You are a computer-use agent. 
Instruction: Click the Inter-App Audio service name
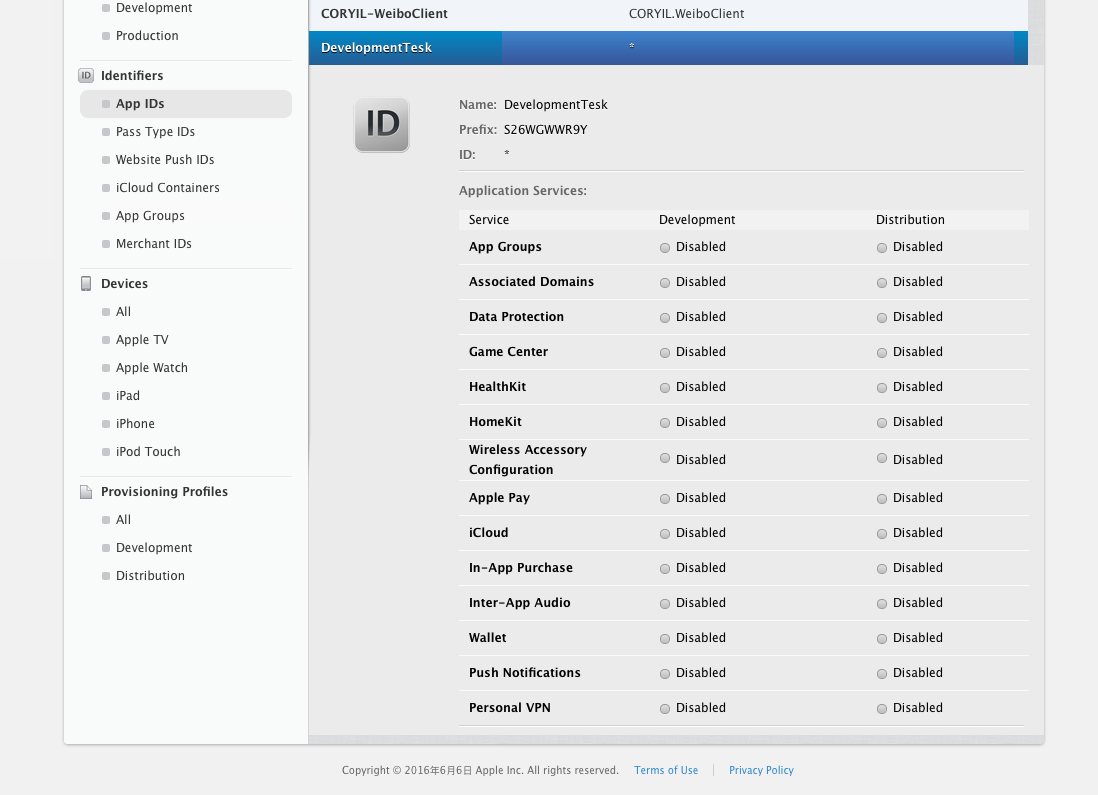(519, 602)
